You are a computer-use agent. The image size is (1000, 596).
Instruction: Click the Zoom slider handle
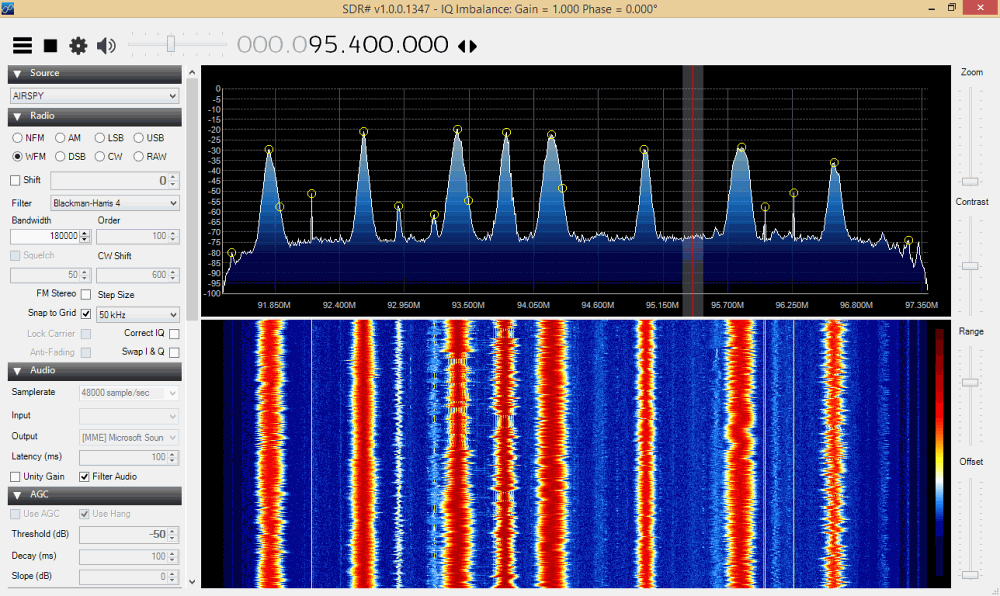point(969,181)
